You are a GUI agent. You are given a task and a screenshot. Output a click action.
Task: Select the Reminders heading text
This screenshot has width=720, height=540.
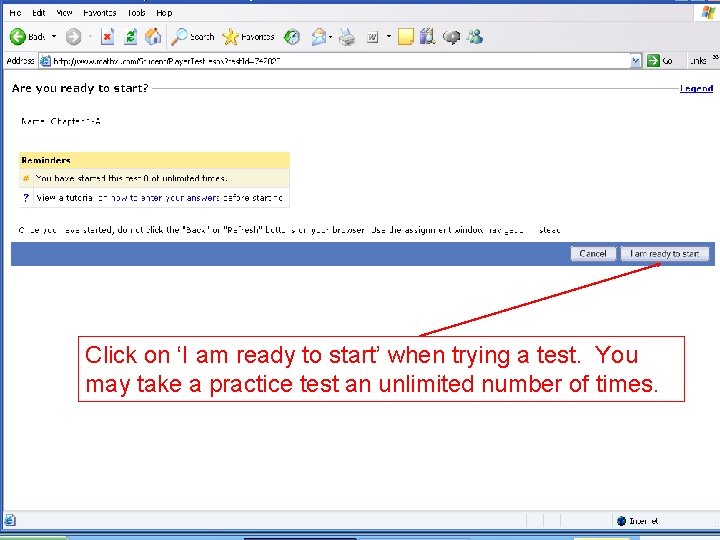coord(46,160)
